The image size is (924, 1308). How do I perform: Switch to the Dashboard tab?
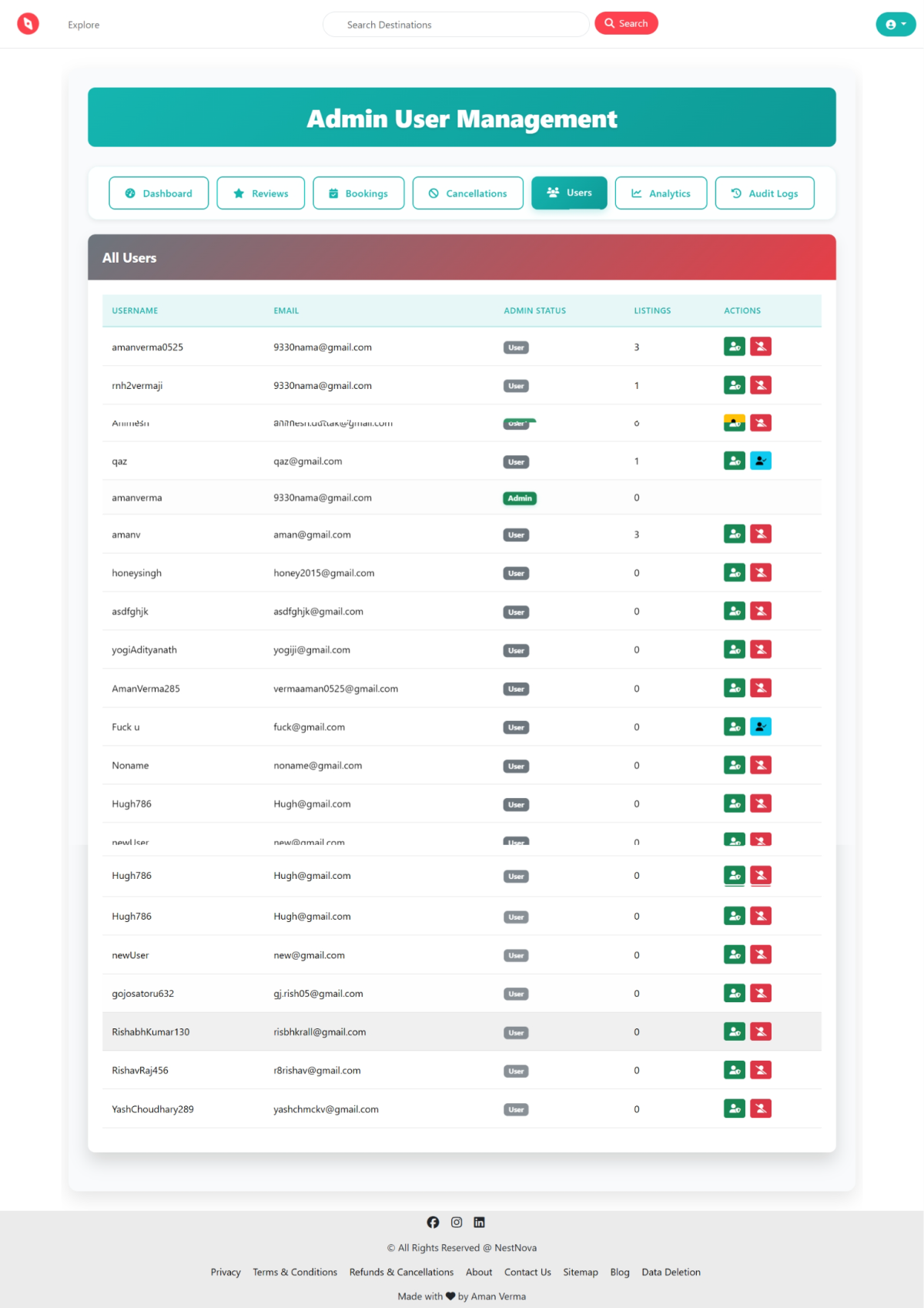coord(159,193)
